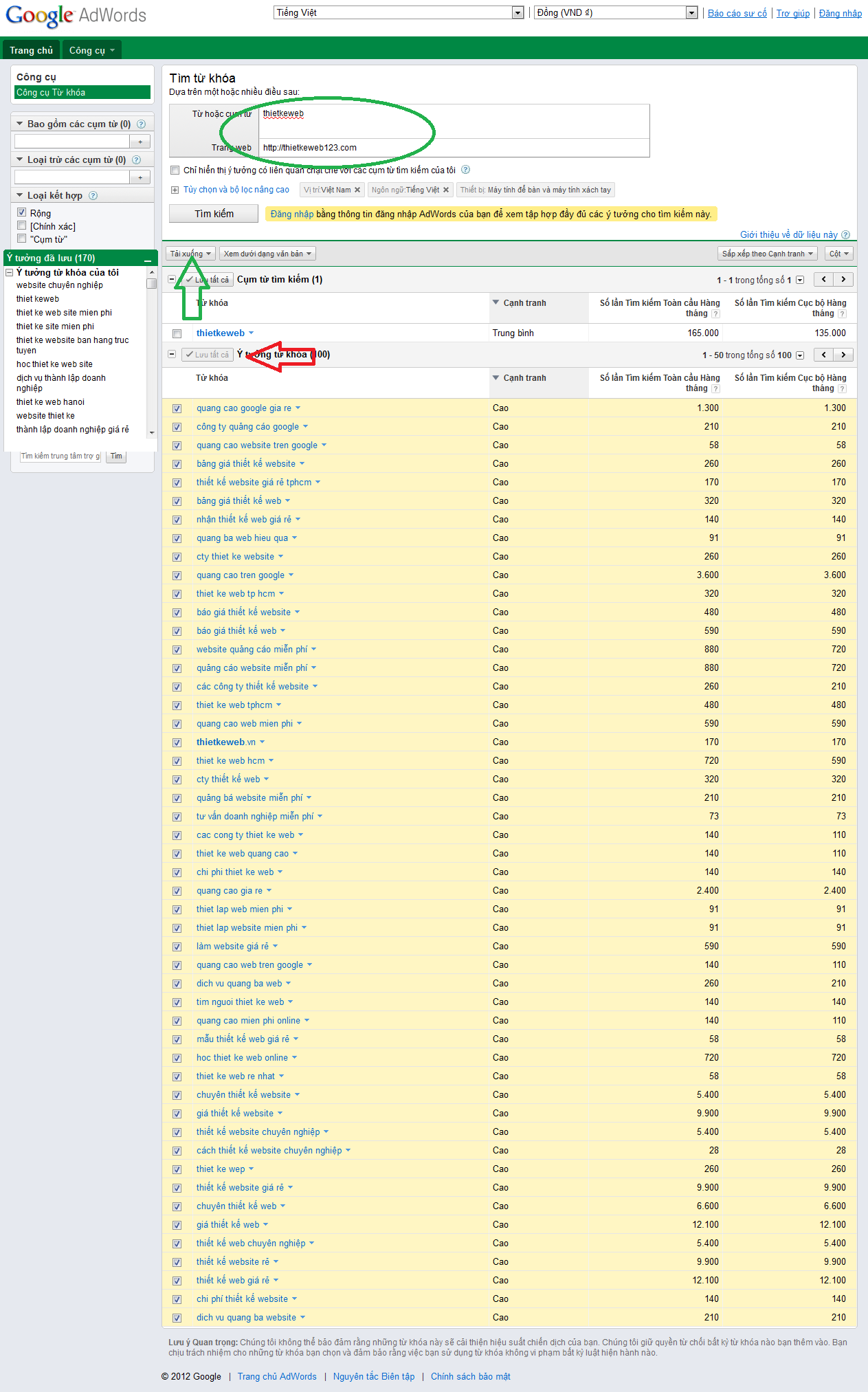Click help icon beside Giới thiệu về dữ liệu này
The width and height of the screenshot is (868, 1392).
pos(845,235)
